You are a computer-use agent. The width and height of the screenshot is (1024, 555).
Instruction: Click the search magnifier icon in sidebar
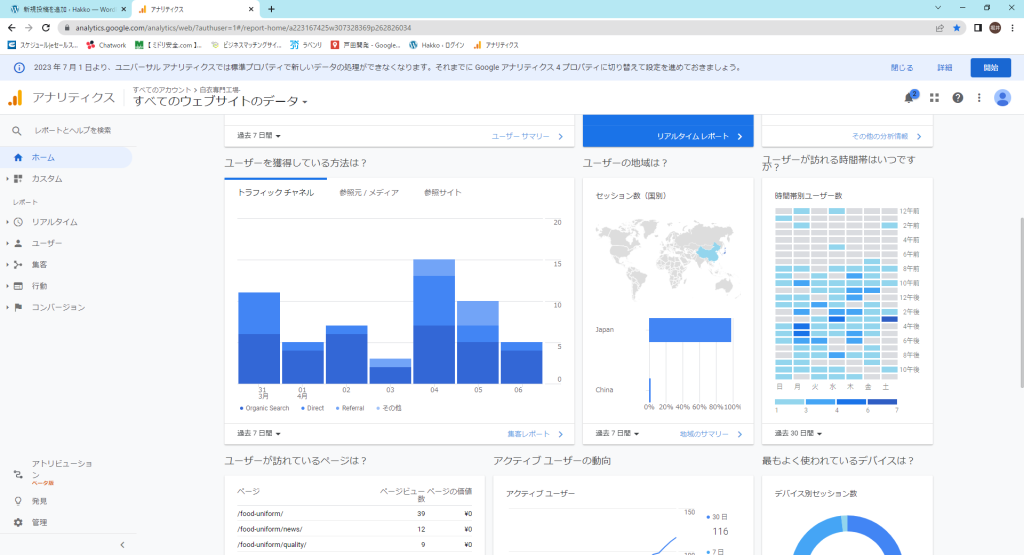[x=17, y=131]
